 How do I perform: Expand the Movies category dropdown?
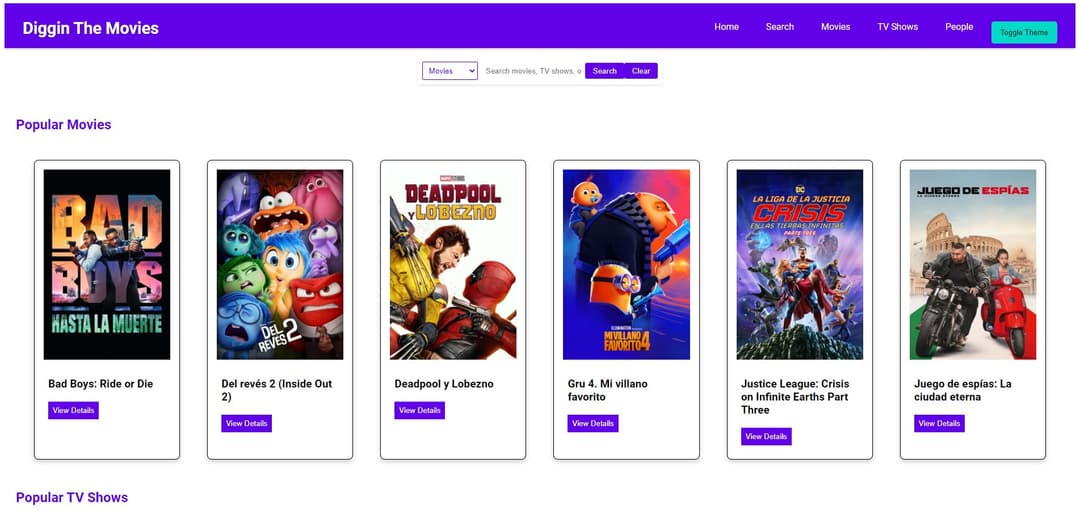(x=450, y=71)
